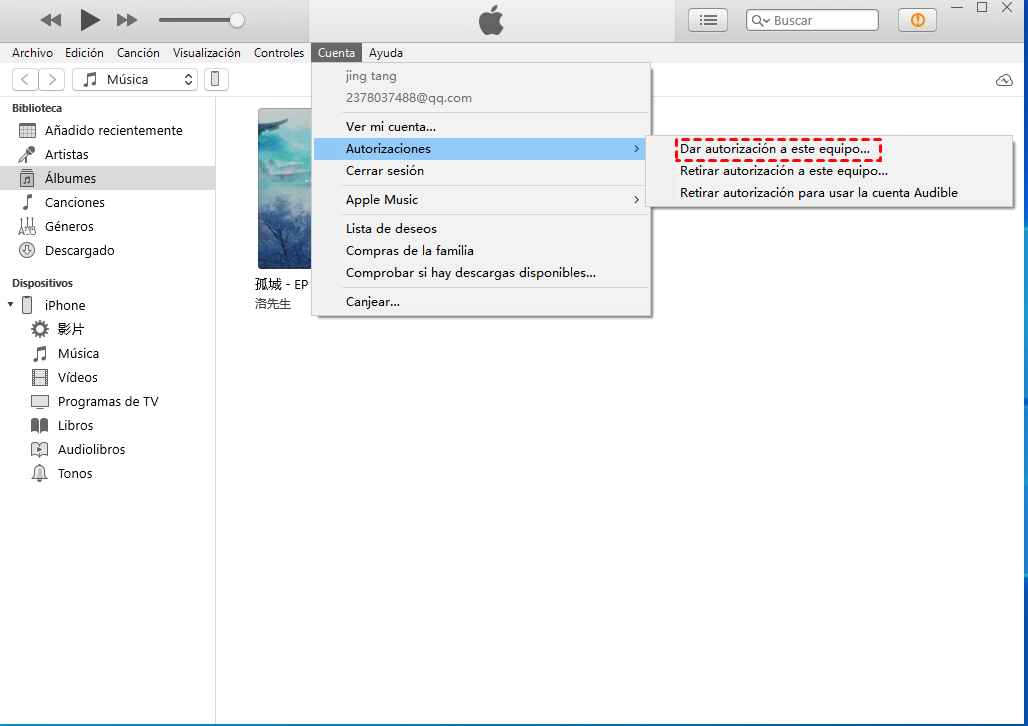1028x726 pixels.
Task: Open the list view icon button
Action: pos(708,20)
